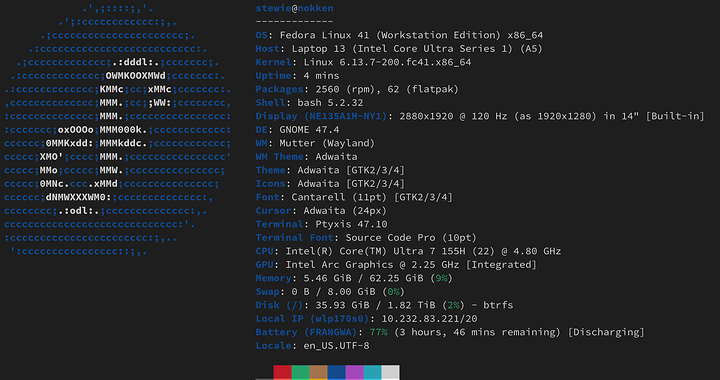Click the Terminal Font line Source Code Pro
This screenshot has height=380, width=720.
(366, 238)
